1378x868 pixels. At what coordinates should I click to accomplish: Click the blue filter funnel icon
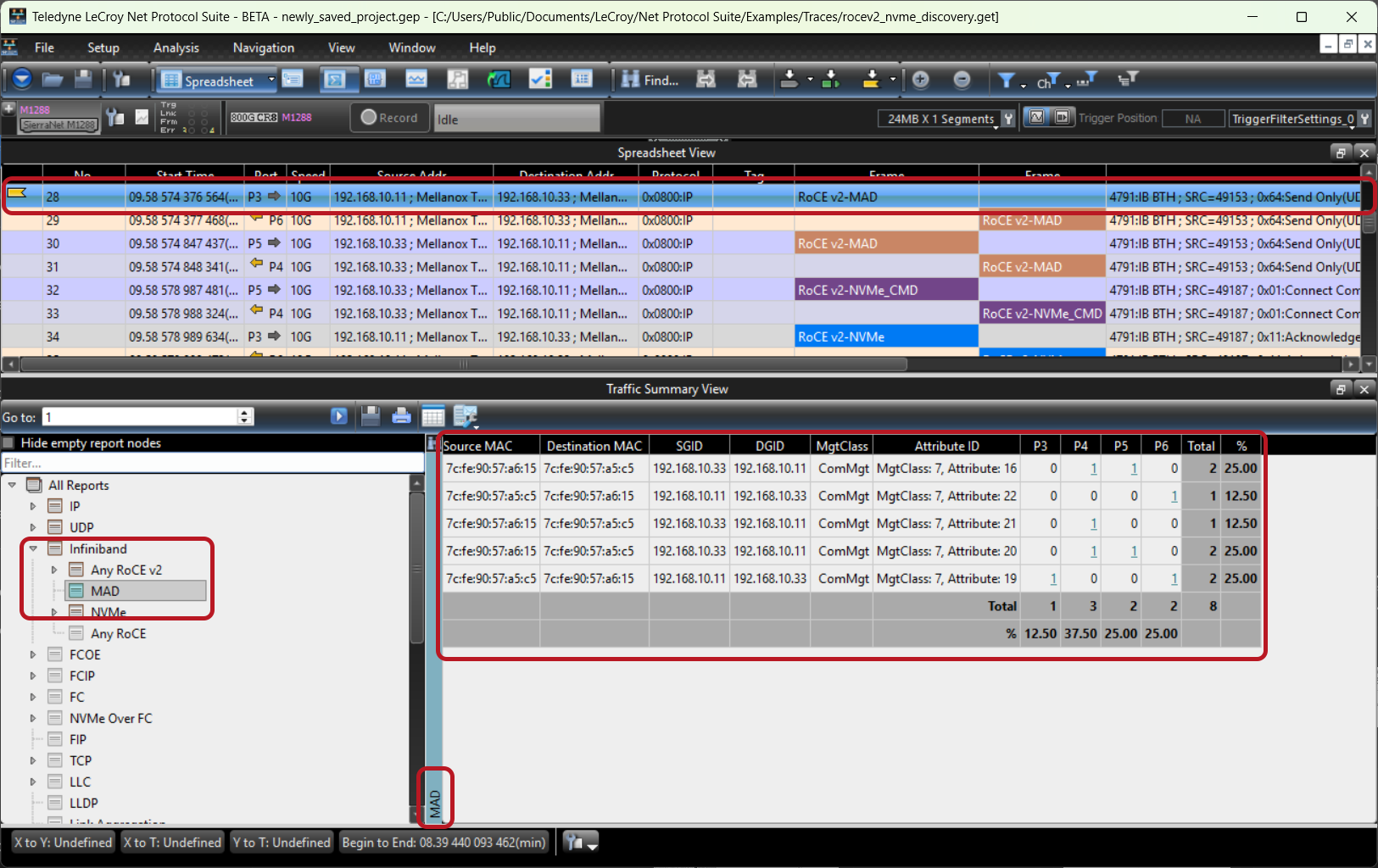1007,80
